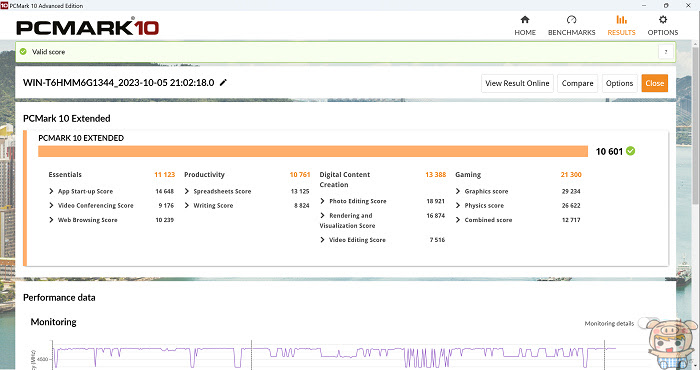This screenshot has height=370, width=700.
Task: Click the orange PCMark 10 Extended score bar
Action: [313, 151]
